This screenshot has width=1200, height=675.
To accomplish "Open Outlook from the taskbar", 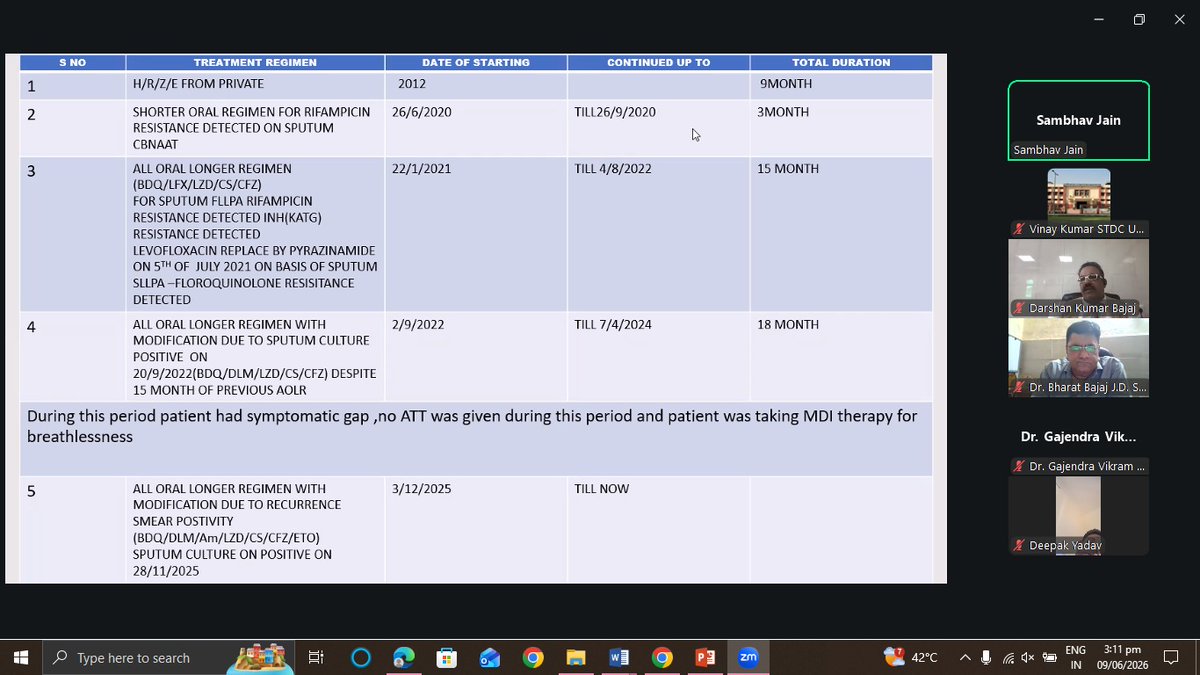I will point(490,657).
